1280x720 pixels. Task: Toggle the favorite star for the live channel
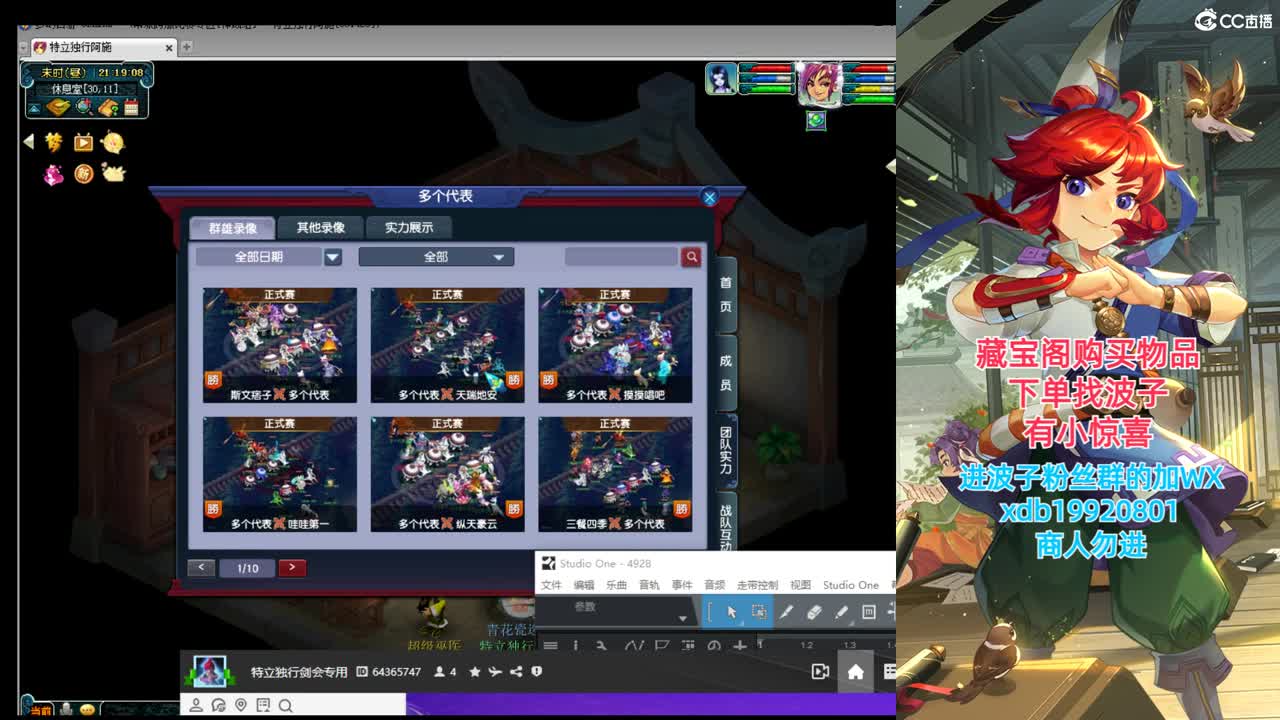point(475,671)
